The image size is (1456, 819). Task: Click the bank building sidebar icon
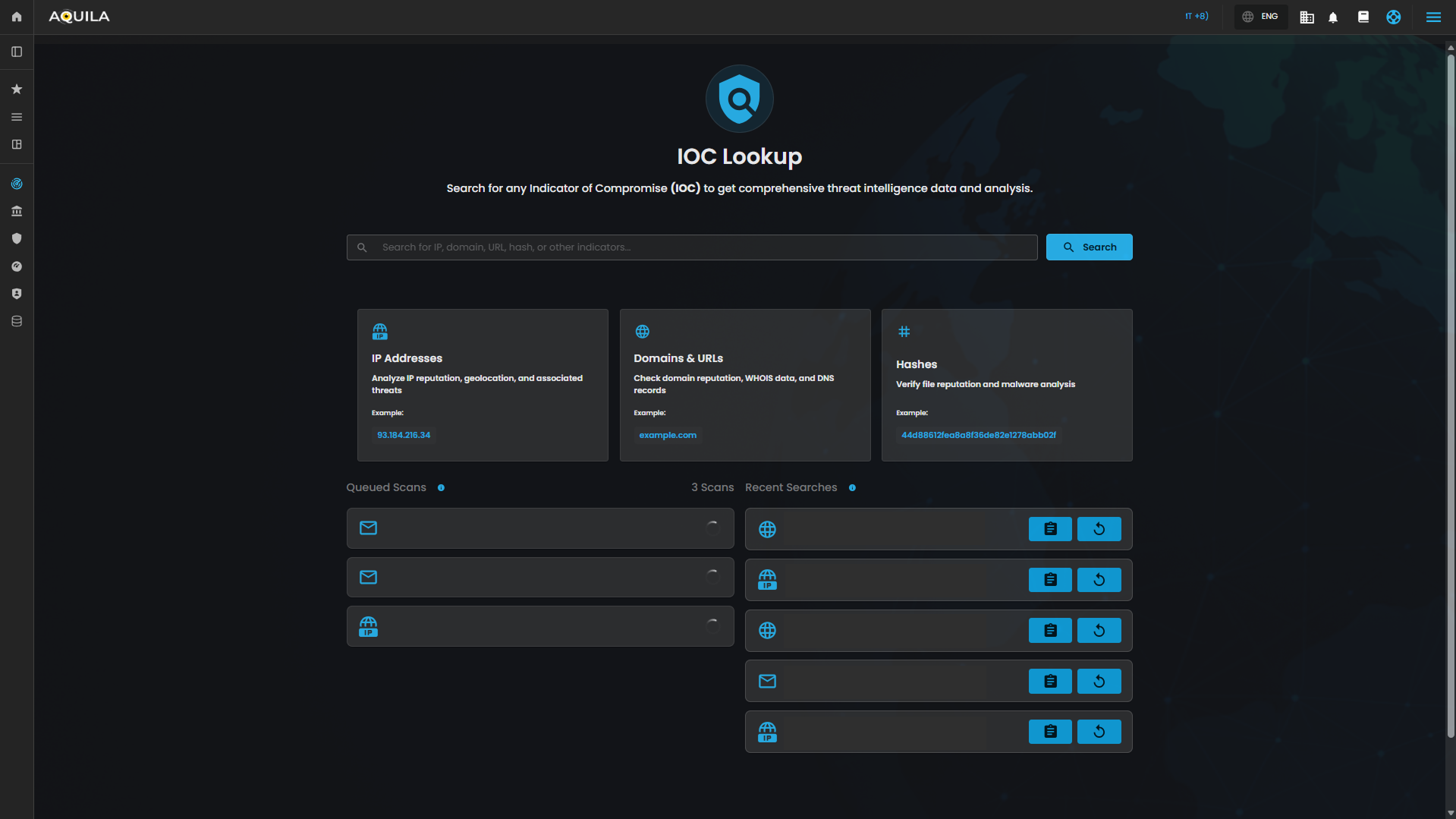[17, 211]
